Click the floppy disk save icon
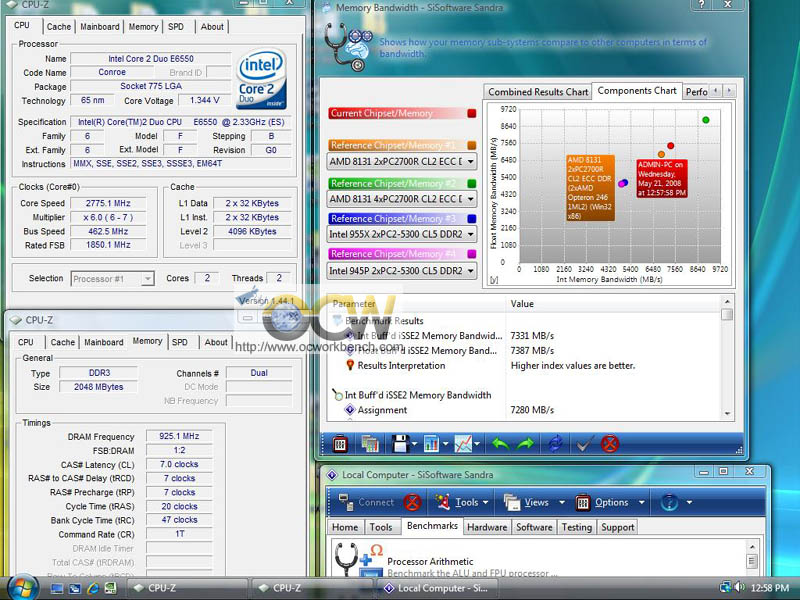 401,444
